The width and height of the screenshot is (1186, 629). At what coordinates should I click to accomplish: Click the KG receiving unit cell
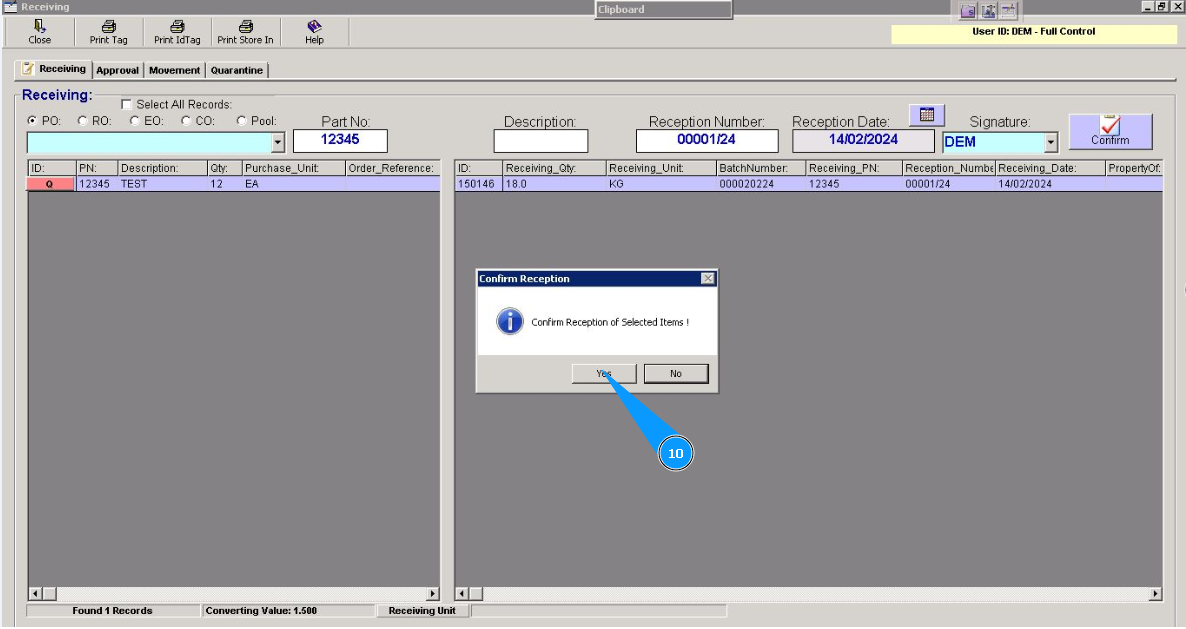[x=661, y=184]
